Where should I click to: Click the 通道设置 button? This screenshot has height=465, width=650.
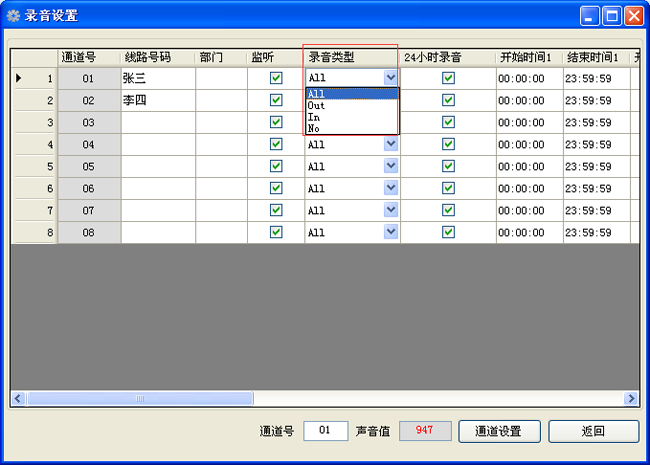pyautogui.click(x=500, y=431)
